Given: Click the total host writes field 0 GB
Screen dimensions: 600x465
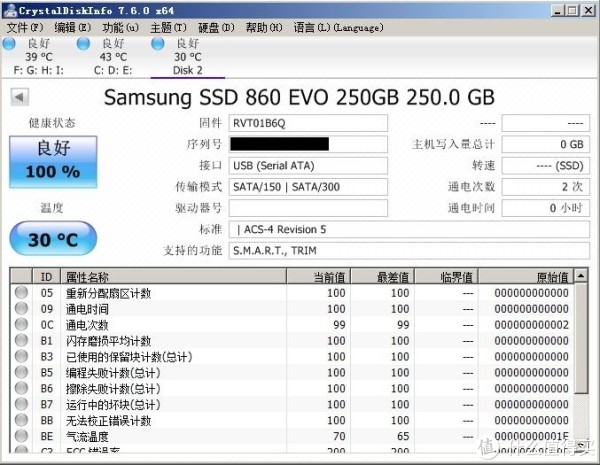Looking at the screenshot, I should click(x=546, y=144).
